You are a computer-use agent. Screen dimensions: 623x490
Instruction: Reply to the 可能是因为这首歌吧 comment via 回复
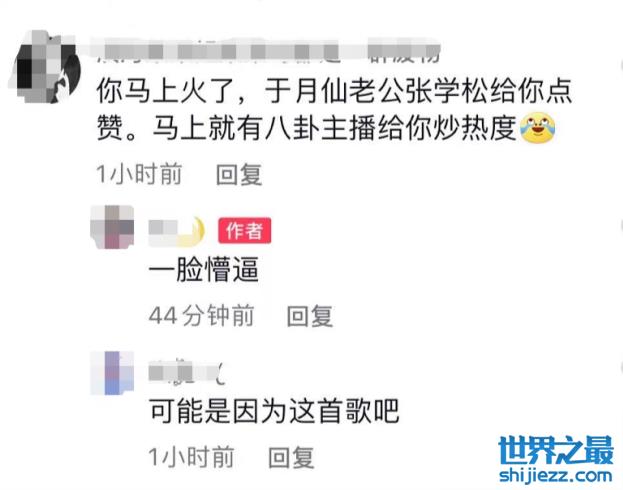[291, 457]
